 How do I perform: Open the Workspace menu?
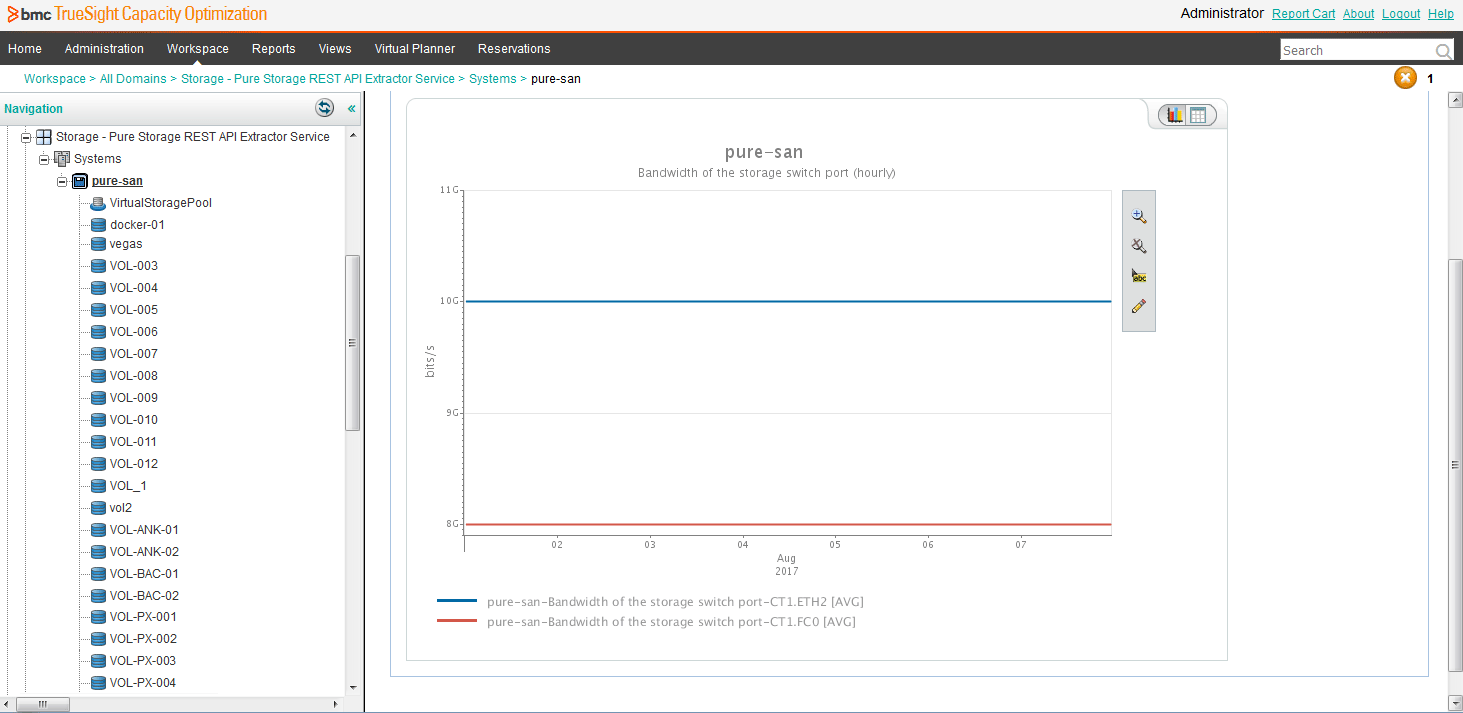[x=198, y=49]
